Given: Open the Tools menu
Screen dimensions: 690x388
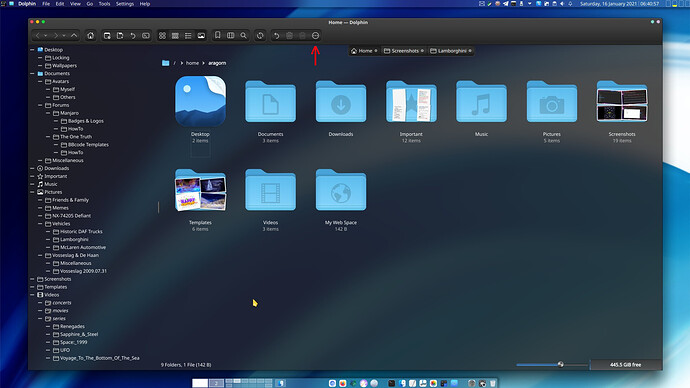Looking at the screenshot, I should point(104,4).
